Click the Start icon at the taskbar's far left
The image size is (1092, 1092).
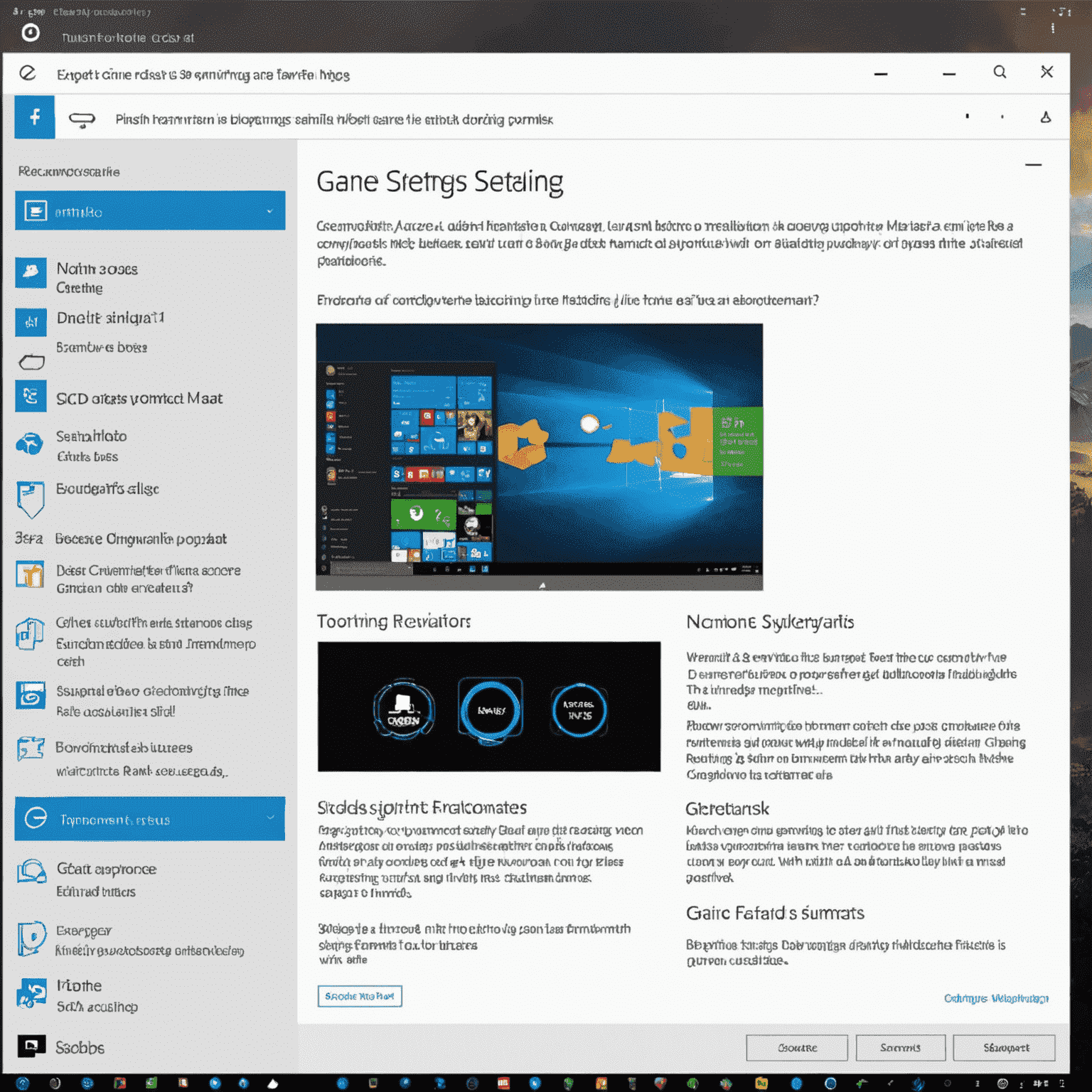[x=23, y=1083]
